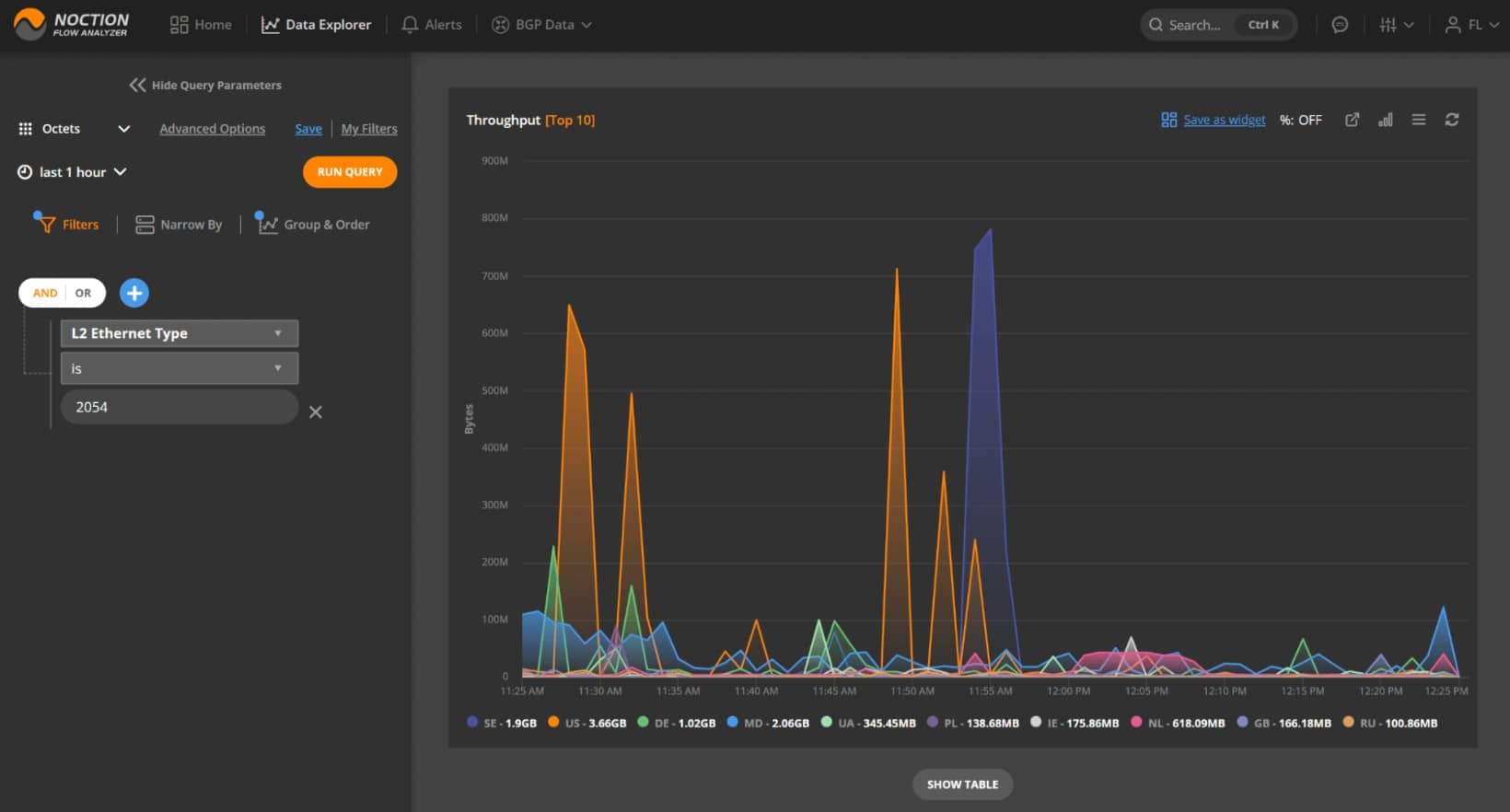Open L2 Ethernet Type field dropdown
This screenshot has width=1510, height=812.
coord(180,333)
